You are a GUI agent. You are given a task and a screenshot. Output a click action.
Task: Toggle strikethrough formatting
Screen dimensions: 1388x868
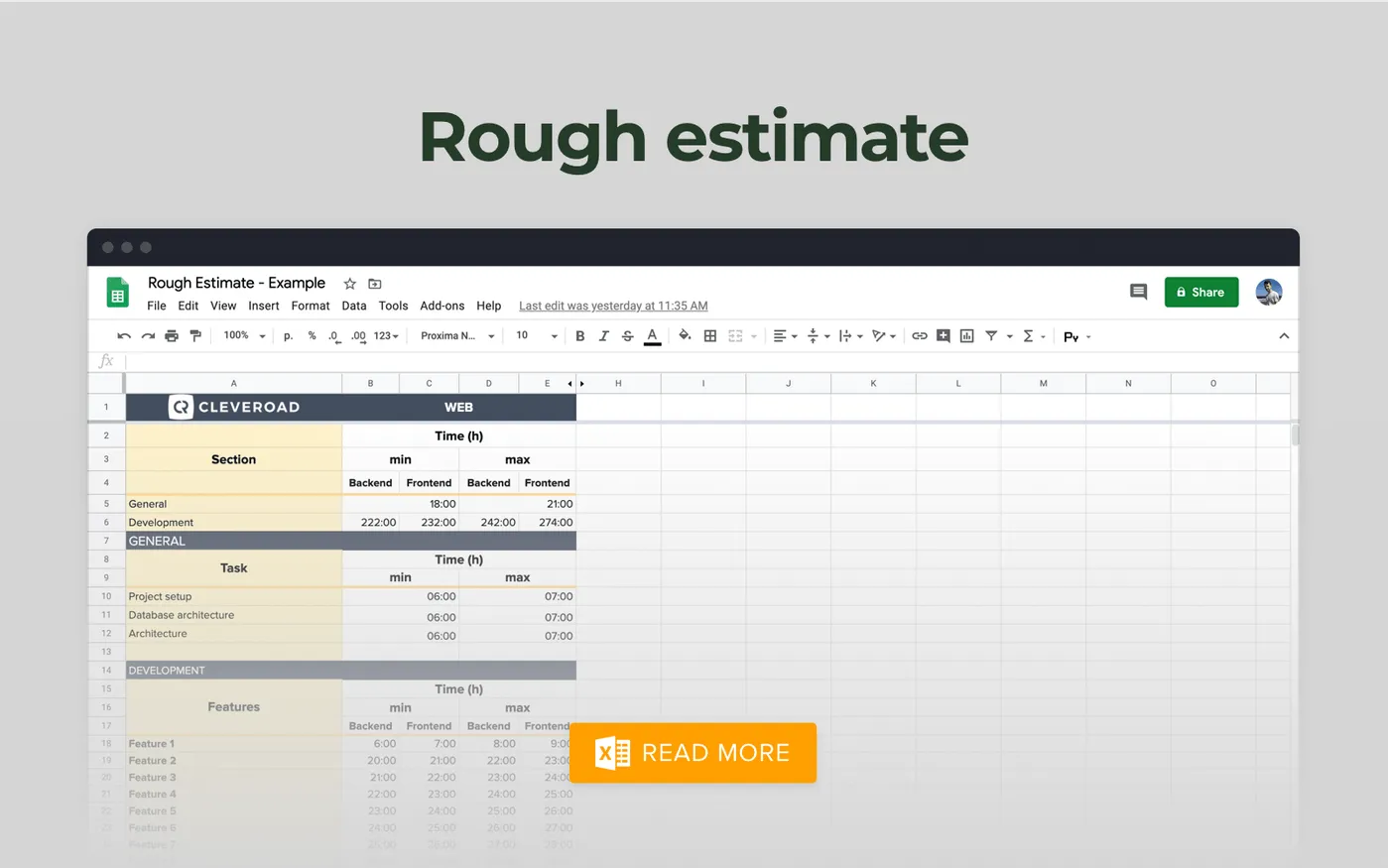coord(627,336)
